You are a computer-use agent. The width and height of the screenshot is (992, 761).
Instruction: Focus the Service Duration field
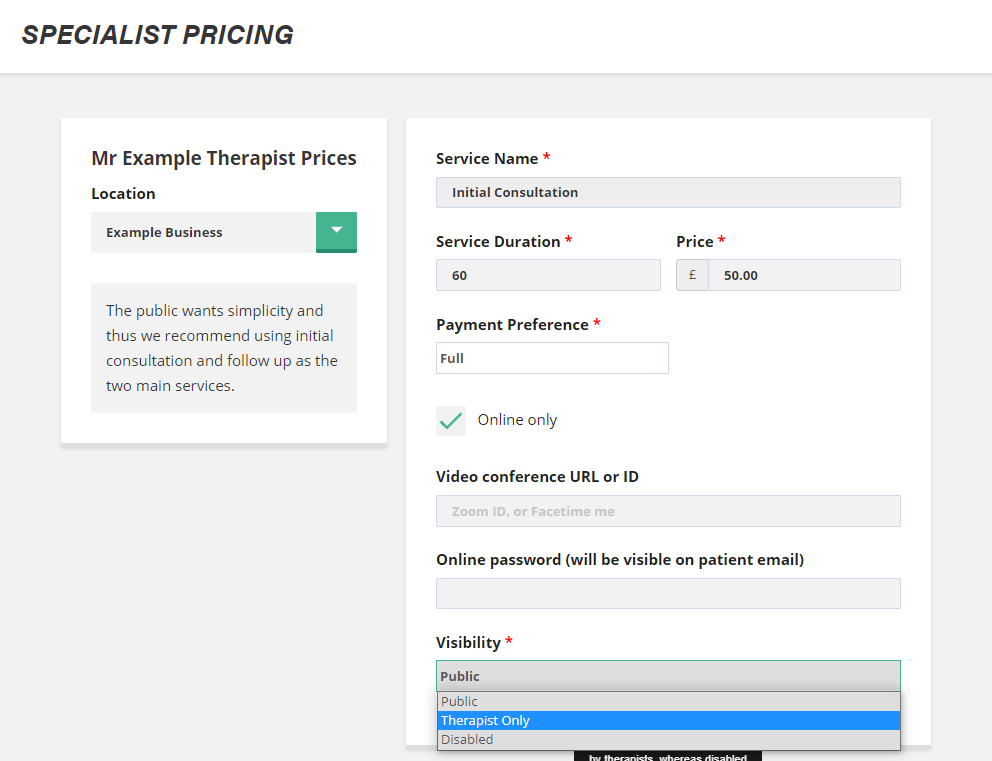(548, 275)
